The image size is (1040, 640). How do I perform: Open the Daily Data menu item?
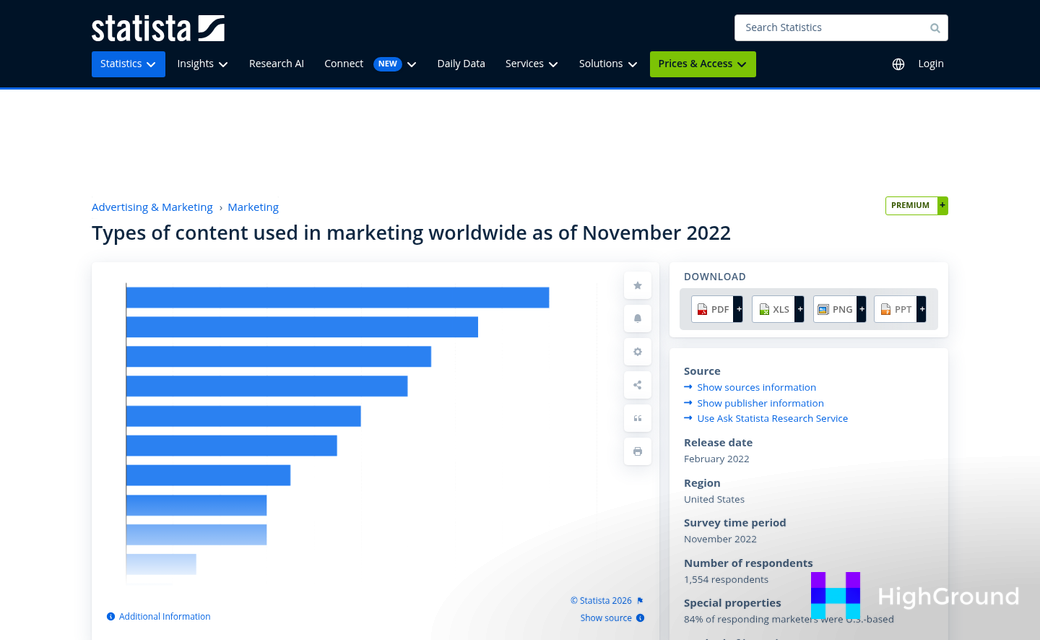click(461, 63)
